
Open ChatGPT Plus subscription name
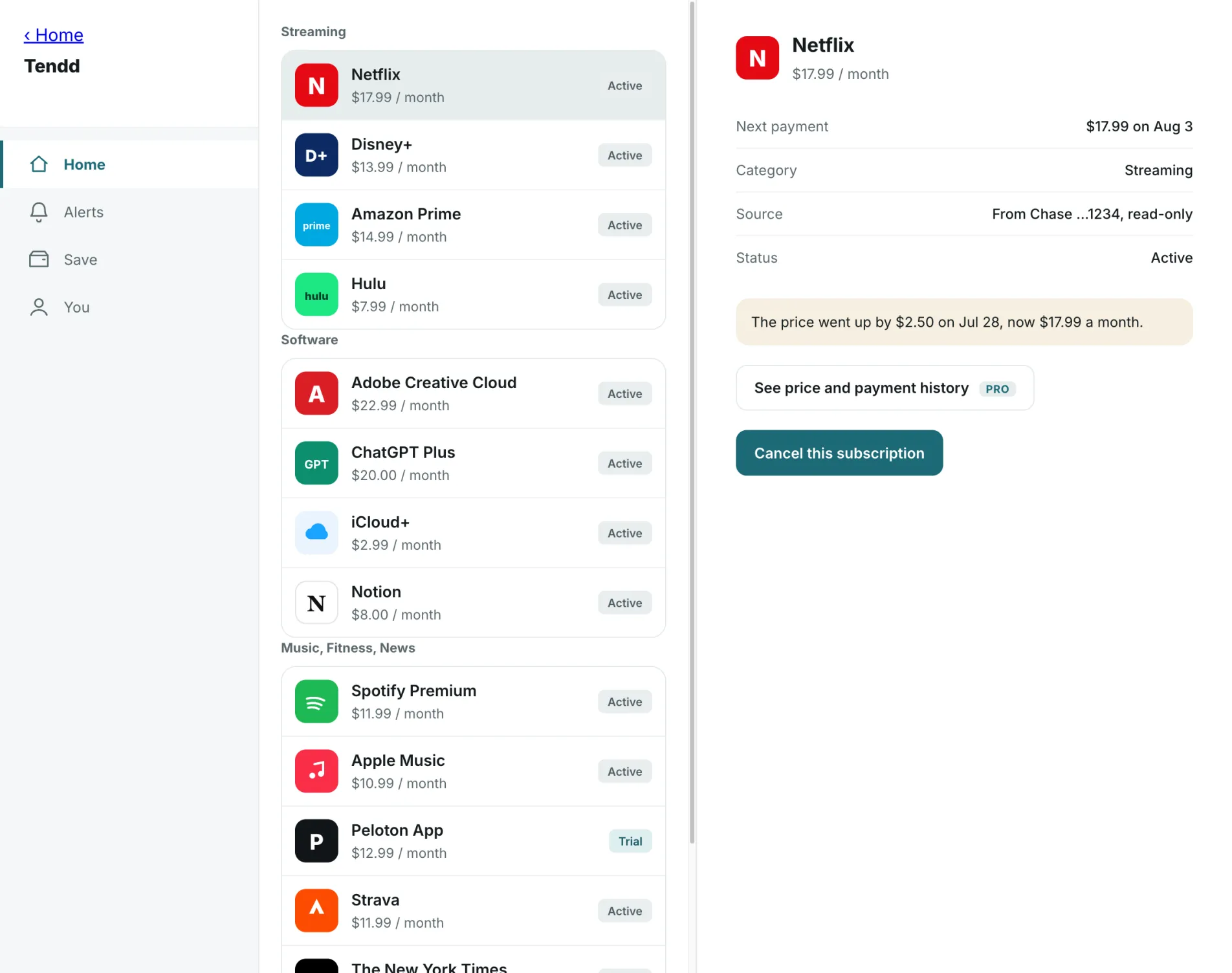[x=402, y=453]
